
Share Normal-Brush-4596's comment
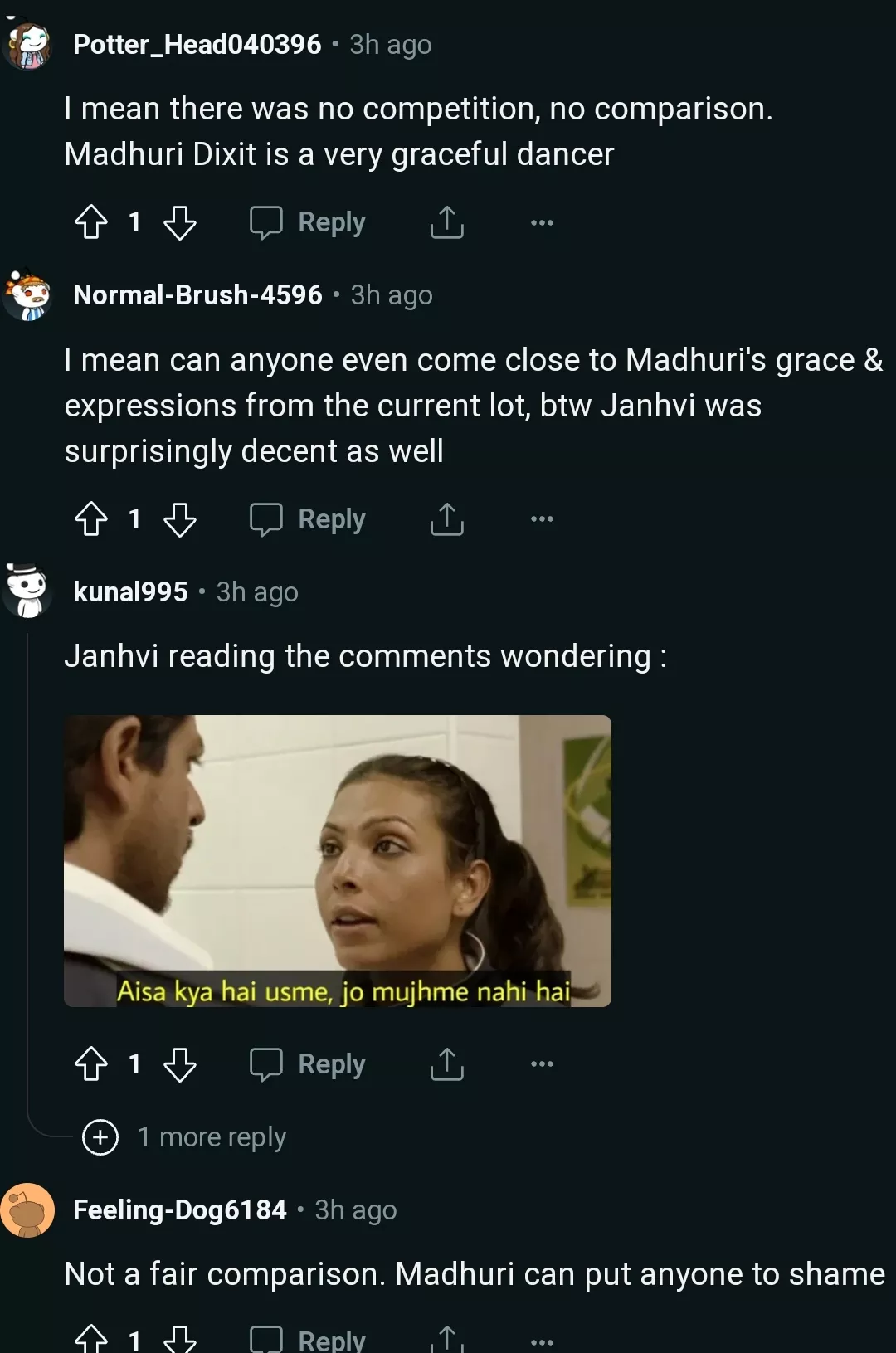pyautogui.click(x=447, y=519)
